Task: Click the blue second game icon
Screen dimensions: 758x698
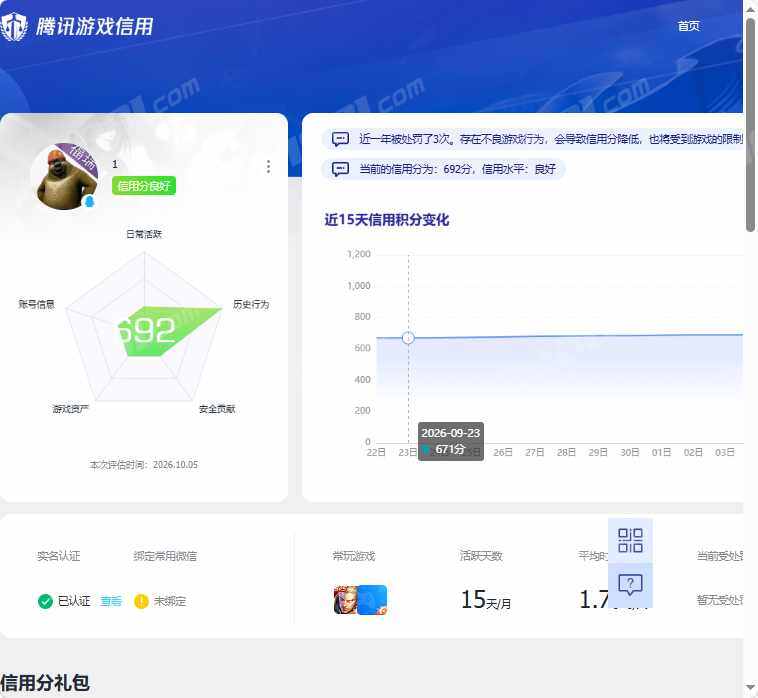Action: pos(373,600)
